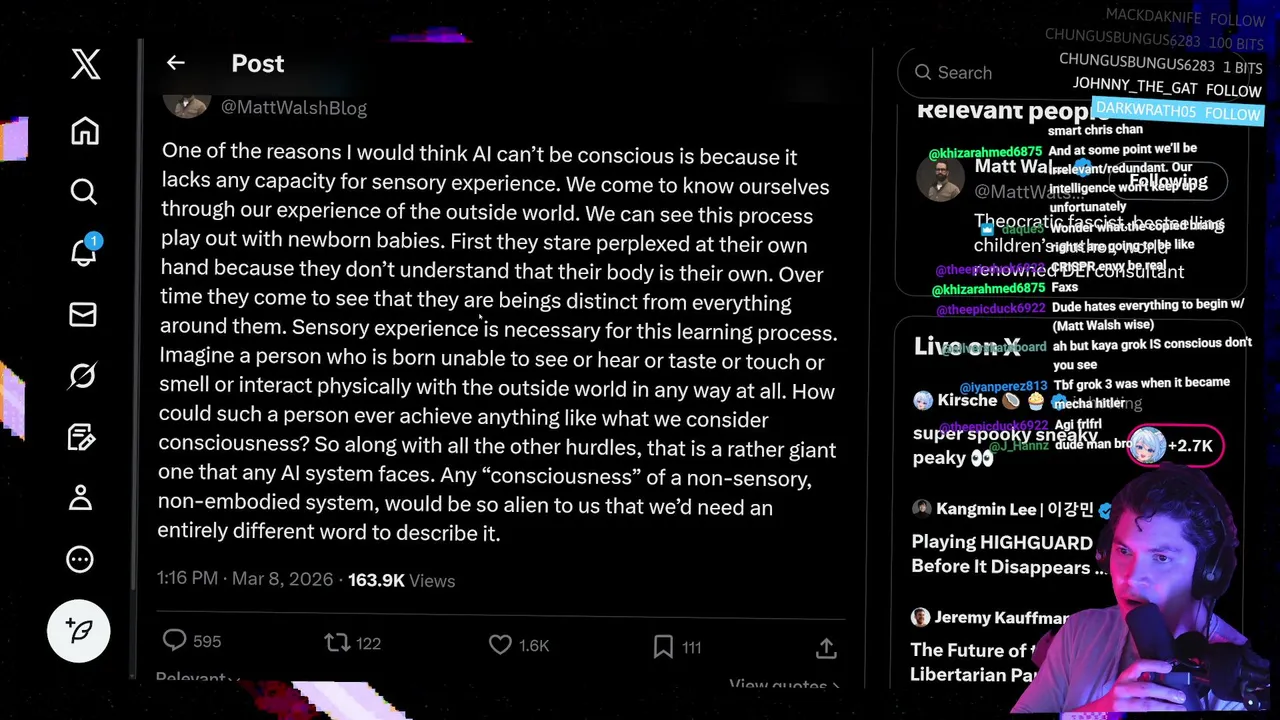The height and width of the screenshot is (720, 1280).
Task: Click the X logo in the sidebar
Action: pyautogui.click(x=86, y=64)
